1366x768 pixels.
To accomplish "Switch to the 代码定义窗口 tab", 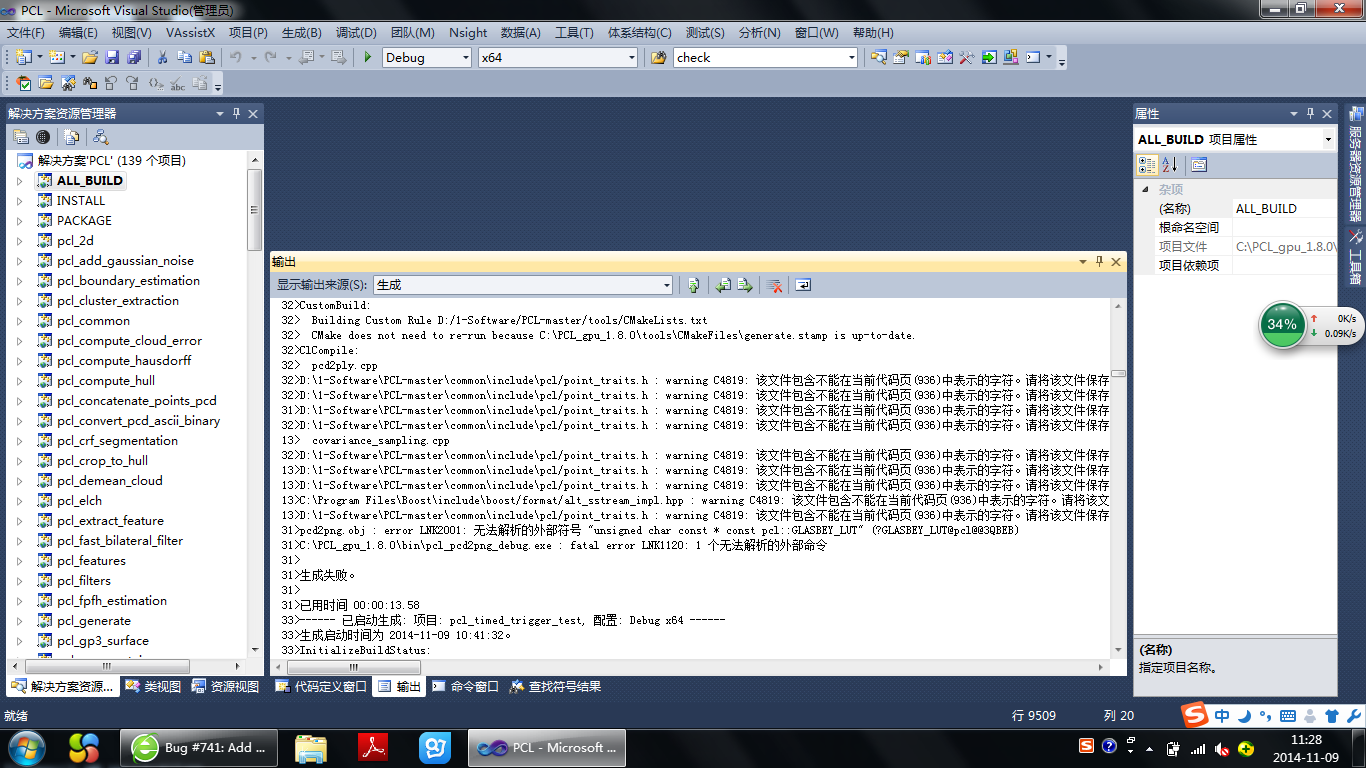I will pos(321,687).
